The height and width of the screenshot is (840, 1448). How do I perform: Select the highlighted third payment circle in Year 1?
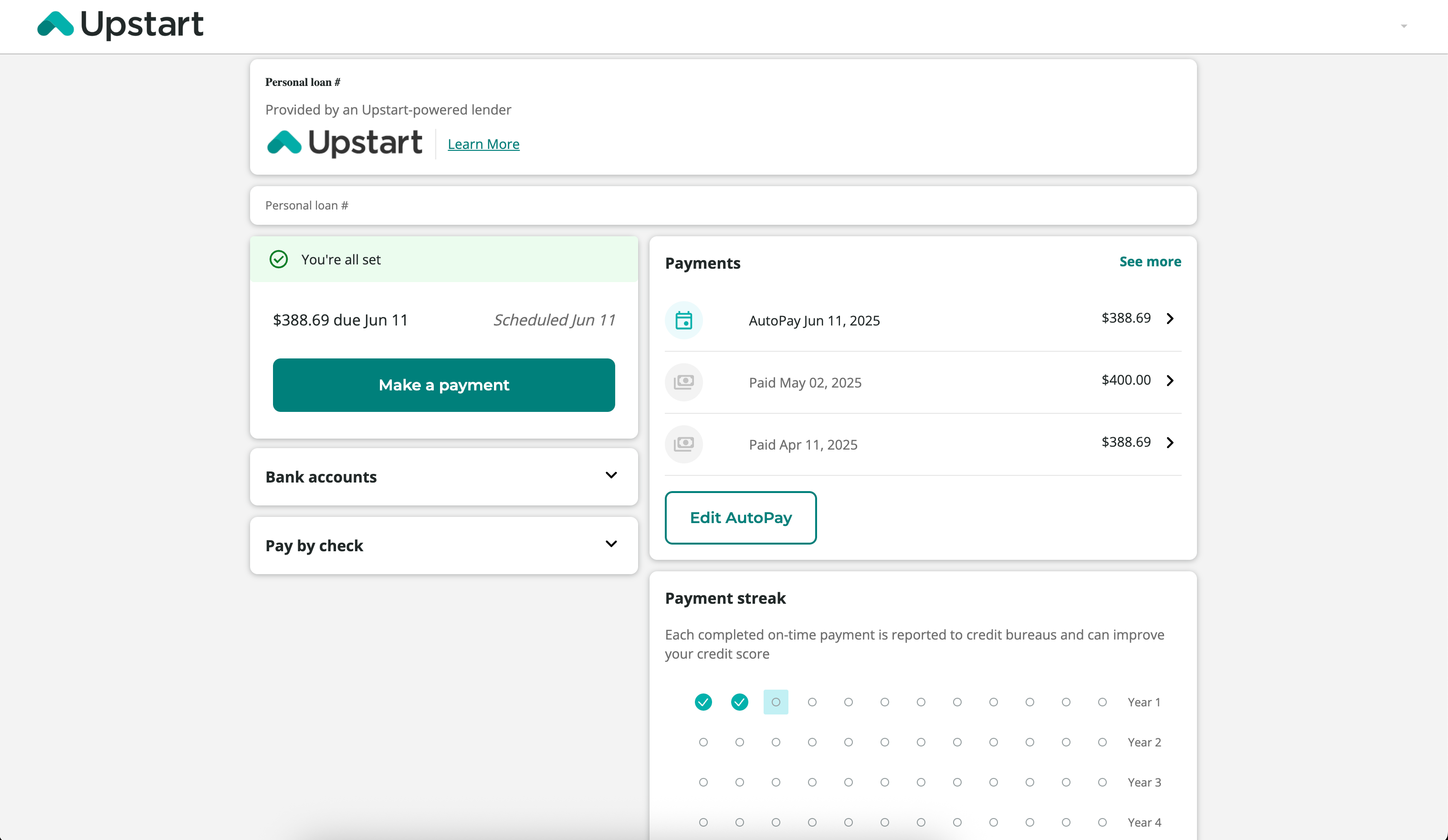(x=775, y=702)
